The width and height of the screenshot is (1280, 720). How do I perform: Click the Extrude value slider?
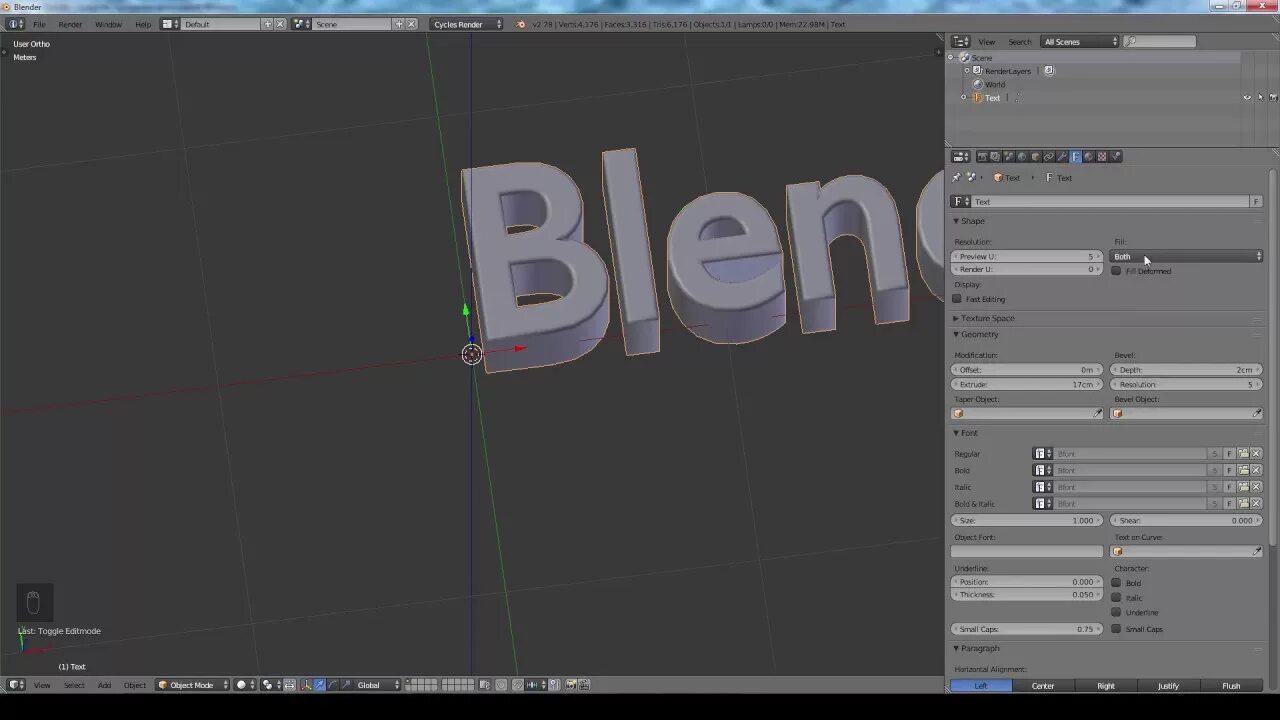[x=1026, y=385]
